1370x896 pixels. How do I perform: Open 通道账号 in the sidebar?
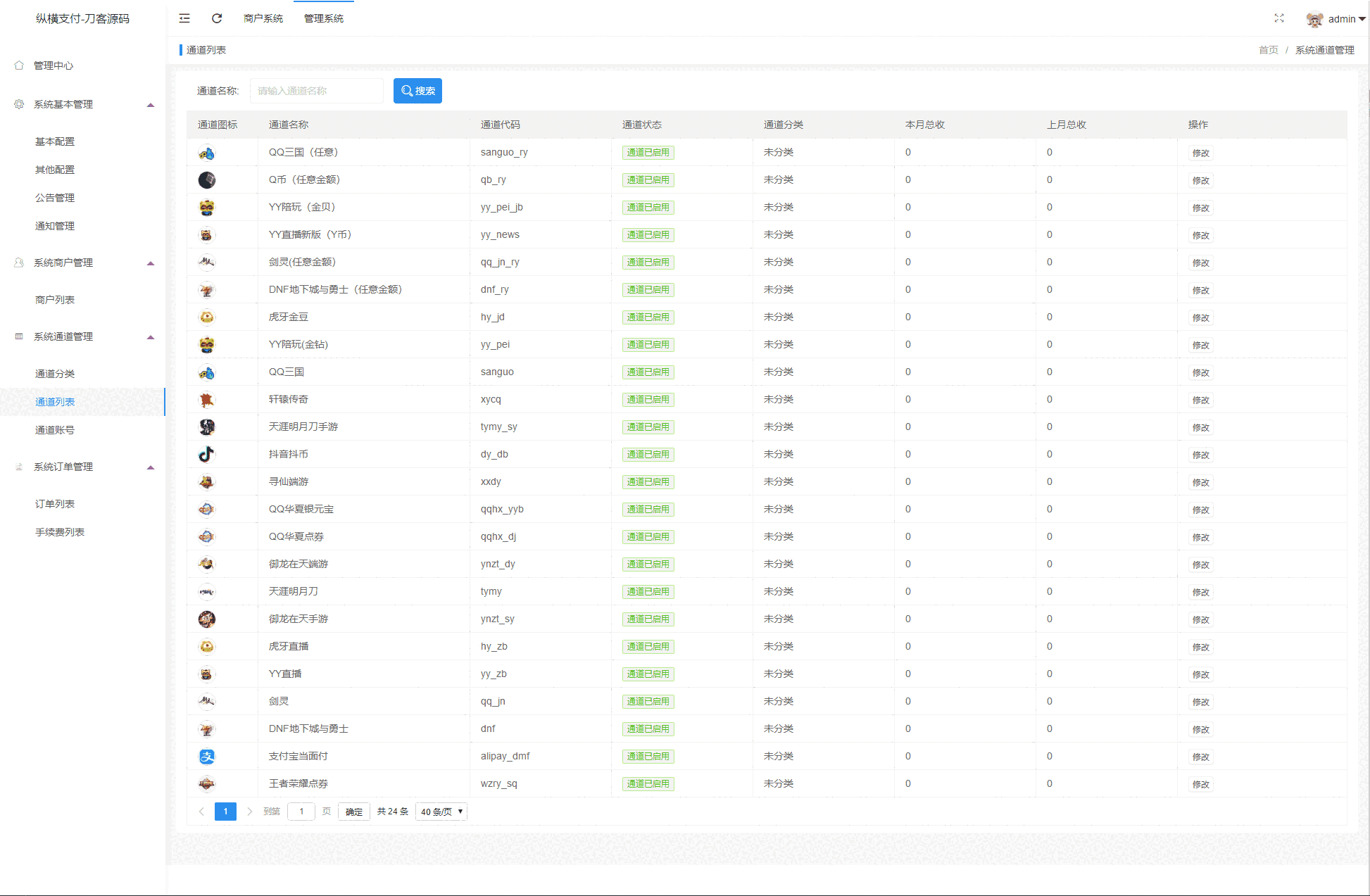55,430
